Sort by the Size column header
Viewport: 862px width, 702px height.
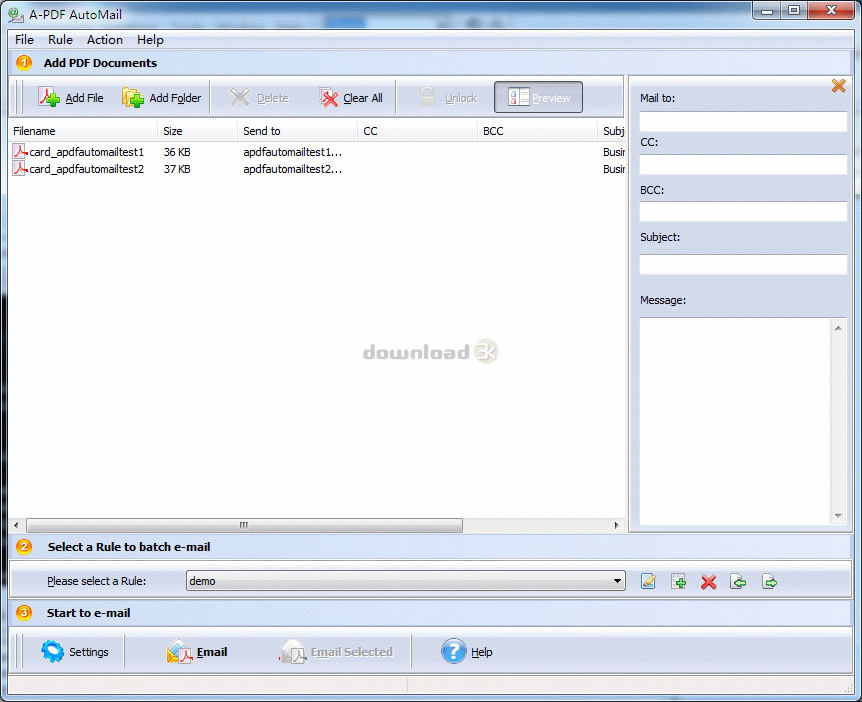click(x=197, y=131)
